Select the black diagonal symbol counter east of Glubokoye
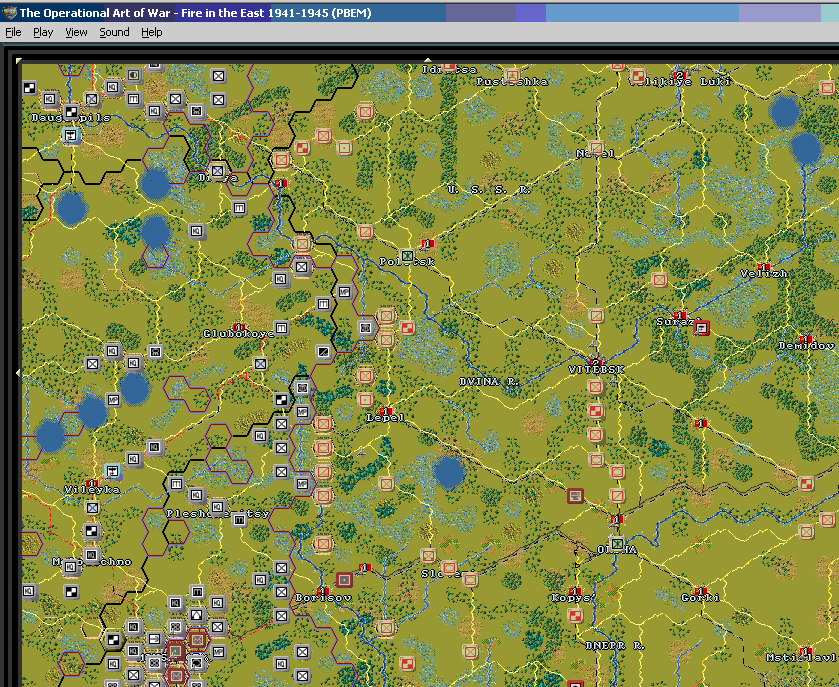This screenshot has height=687, width=839. tap(323, 352)
